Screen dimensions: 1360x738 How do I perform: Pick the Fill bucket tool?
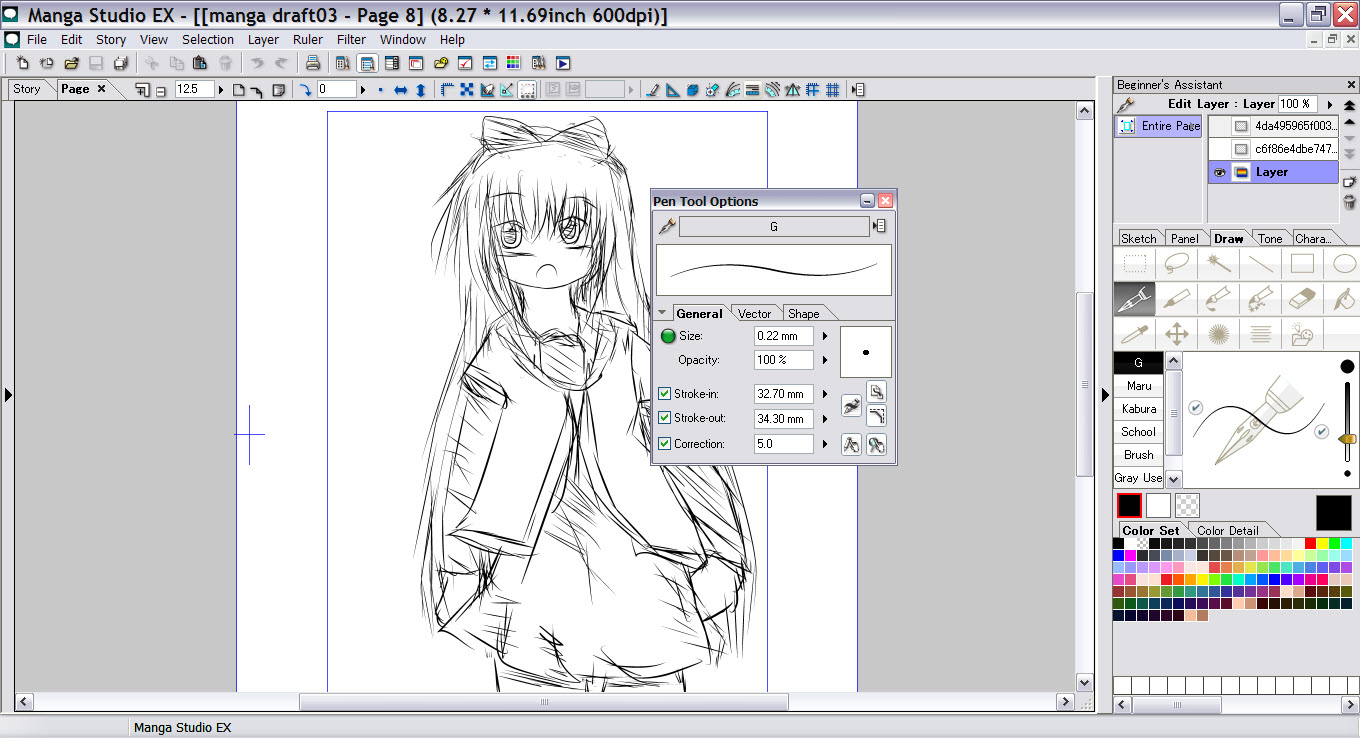pyautogui.click(x=1343, y=298)
